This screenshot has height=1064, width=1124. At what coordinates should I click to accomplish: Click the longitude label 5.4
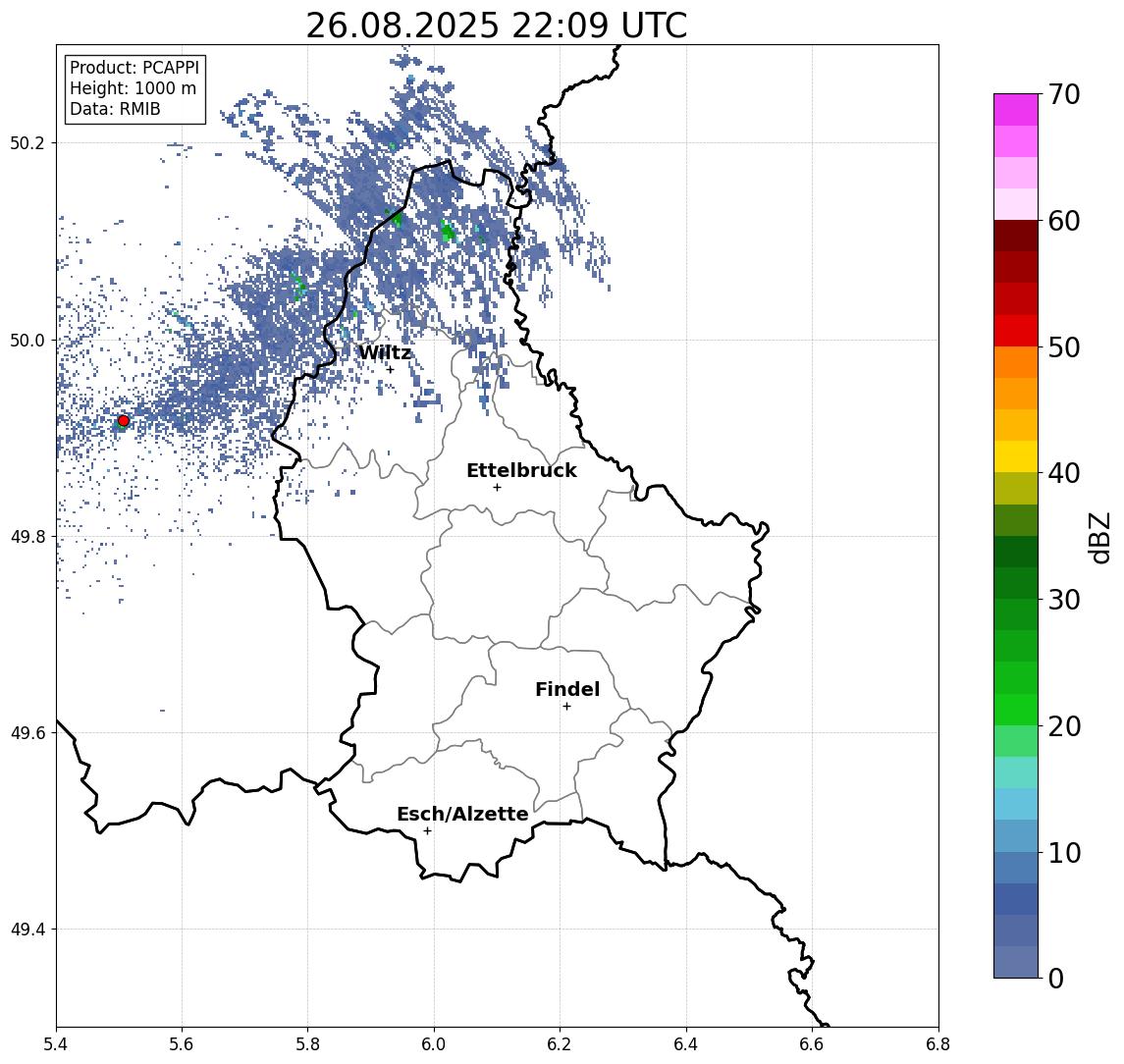[57, 1044]
